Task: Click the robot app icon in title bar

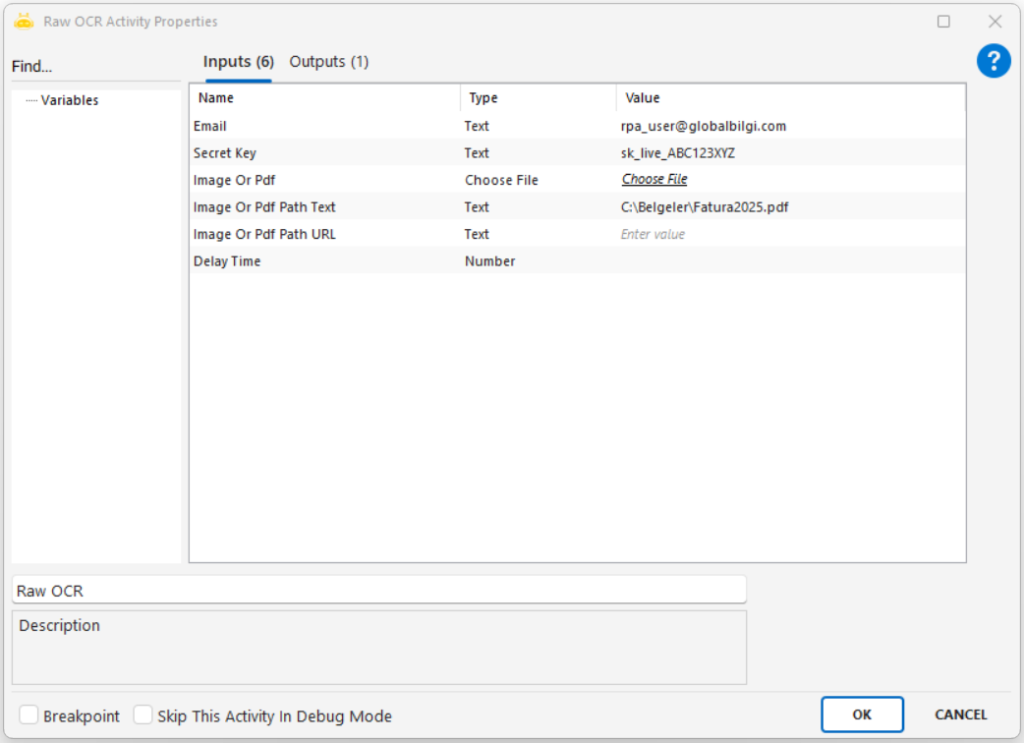Action: (24, 21)
